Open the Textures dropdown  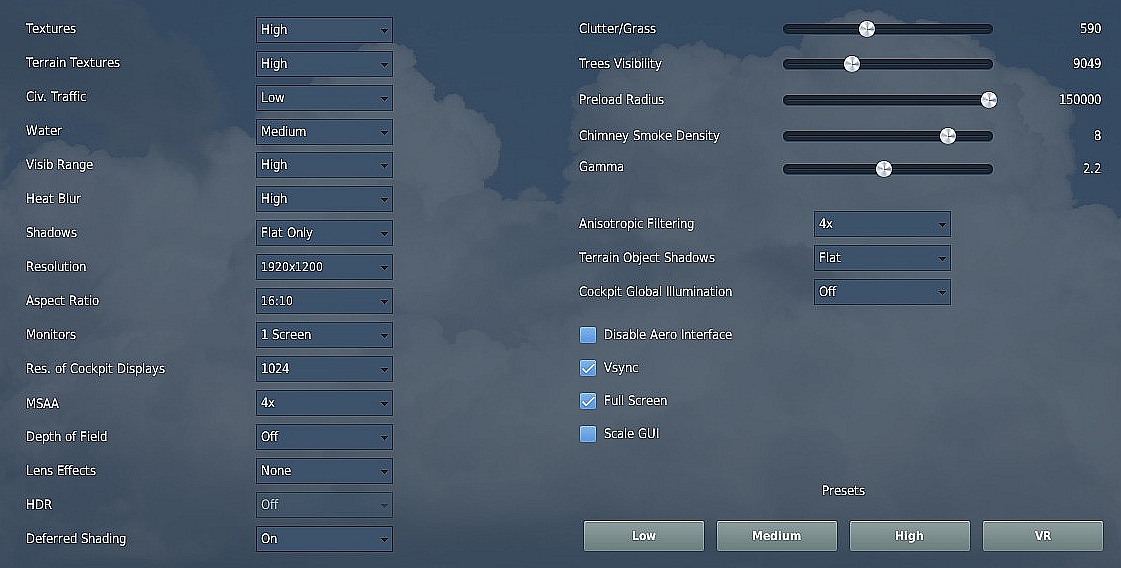coord(324,29)
